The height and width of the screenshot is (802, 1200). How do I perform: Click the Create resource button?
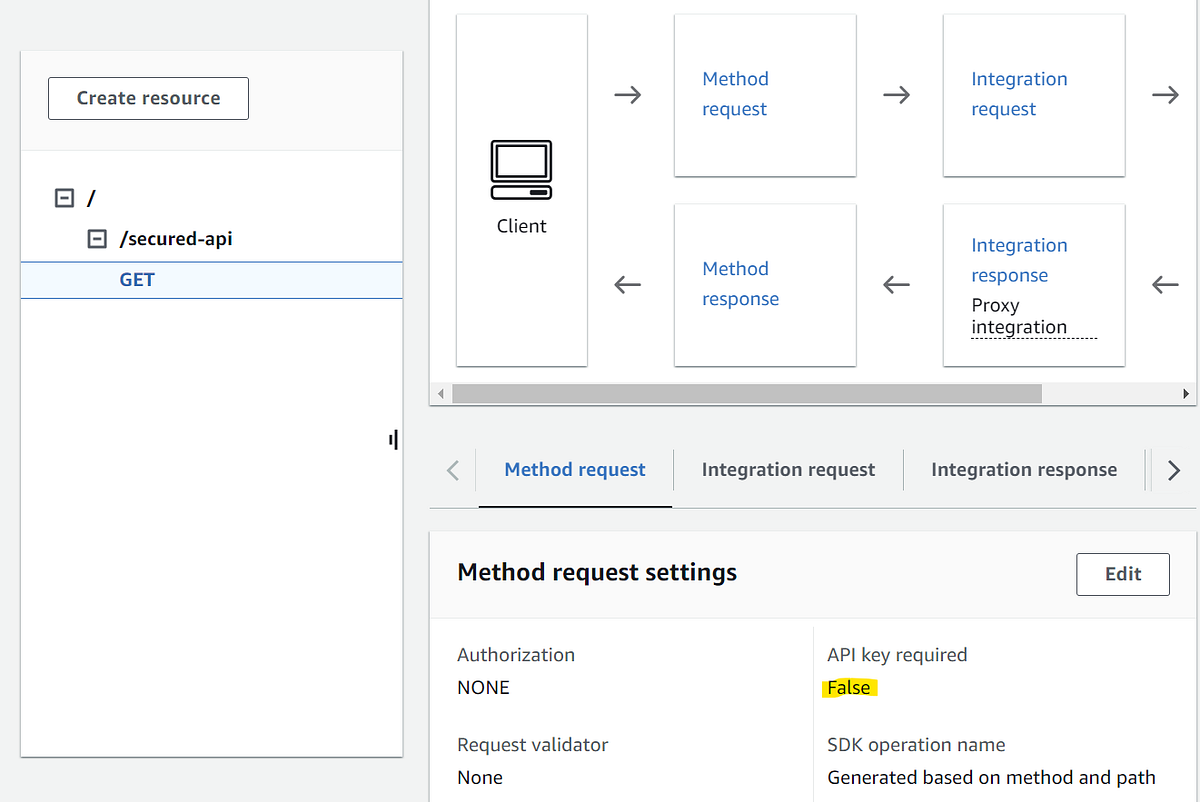[x=148, y=98]
